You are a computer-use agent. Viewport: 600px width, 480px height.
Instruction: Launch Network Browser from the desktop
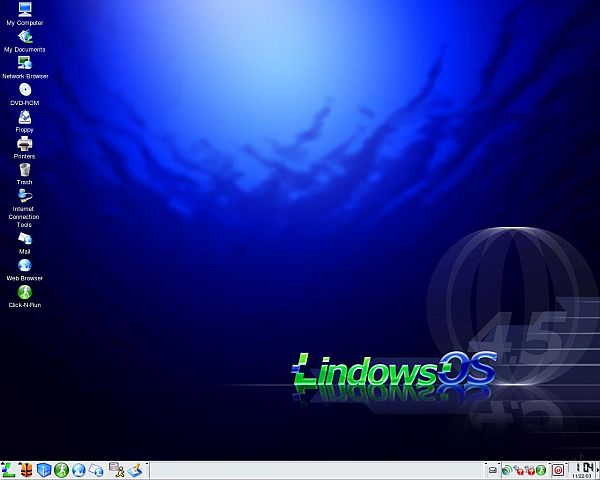point(24,63)
